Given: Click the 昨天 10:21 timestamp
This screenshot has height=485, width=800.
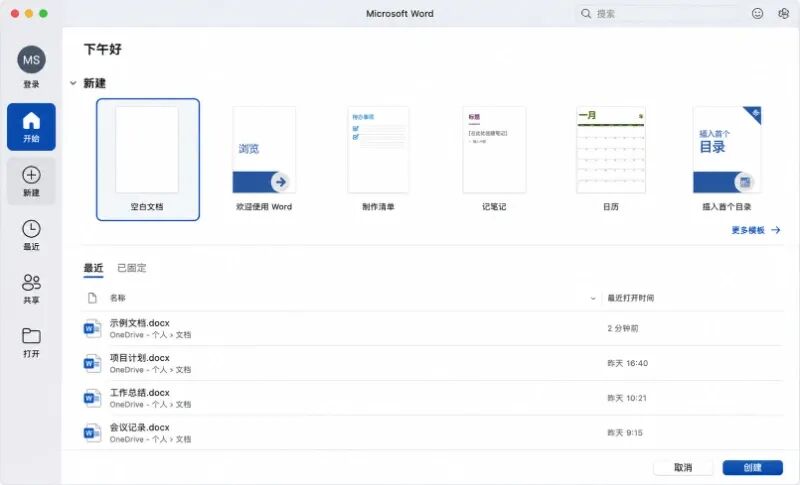Looking at the screenshot, I should coord(627,398).
